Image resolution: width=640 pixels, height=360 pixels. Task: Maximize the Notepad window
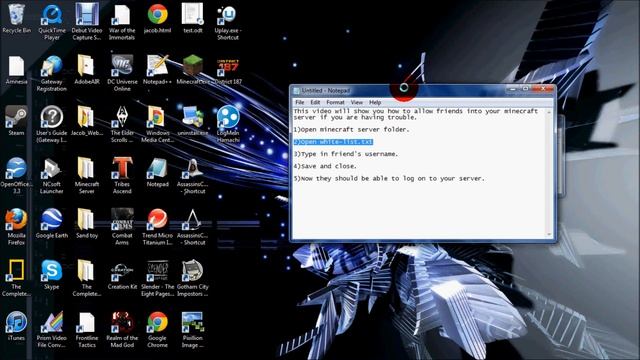click(x=526, y=89)
